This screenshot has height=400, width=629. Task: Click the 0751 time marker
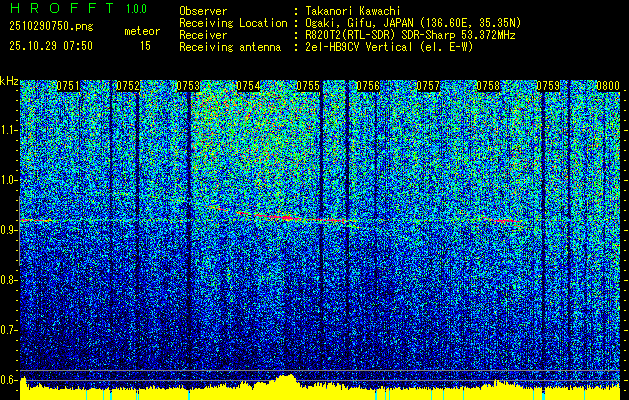tap(68, 86)
